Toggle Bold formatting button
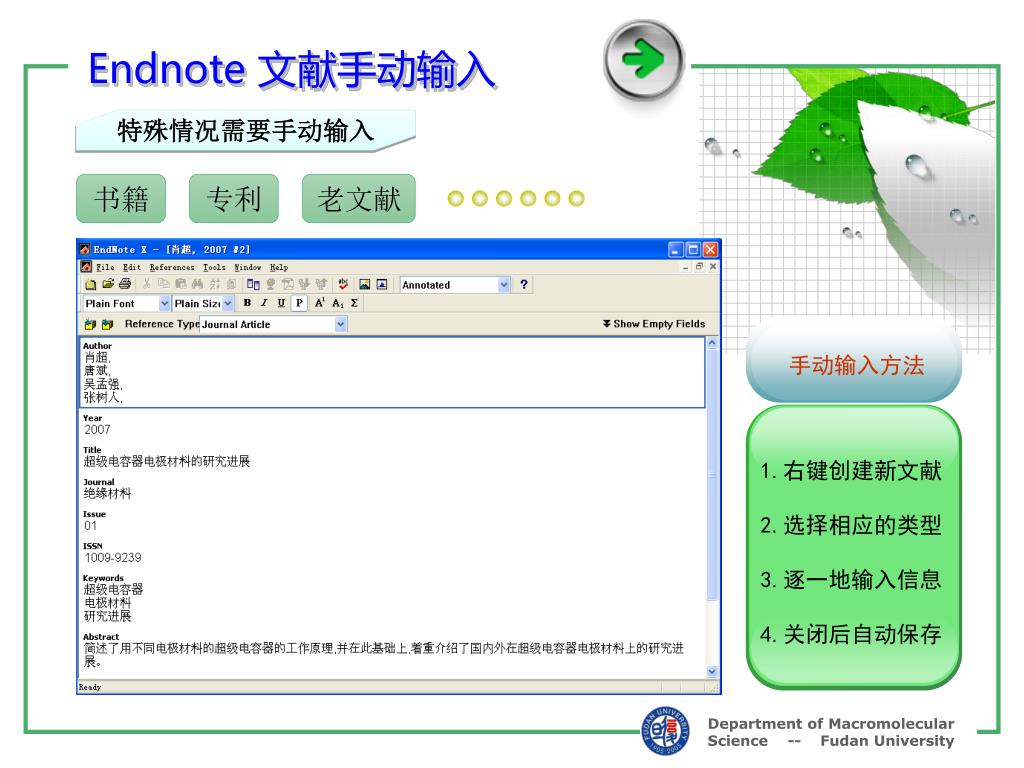Viewport: 1024px width, 768px height. (x=247, y=302)
